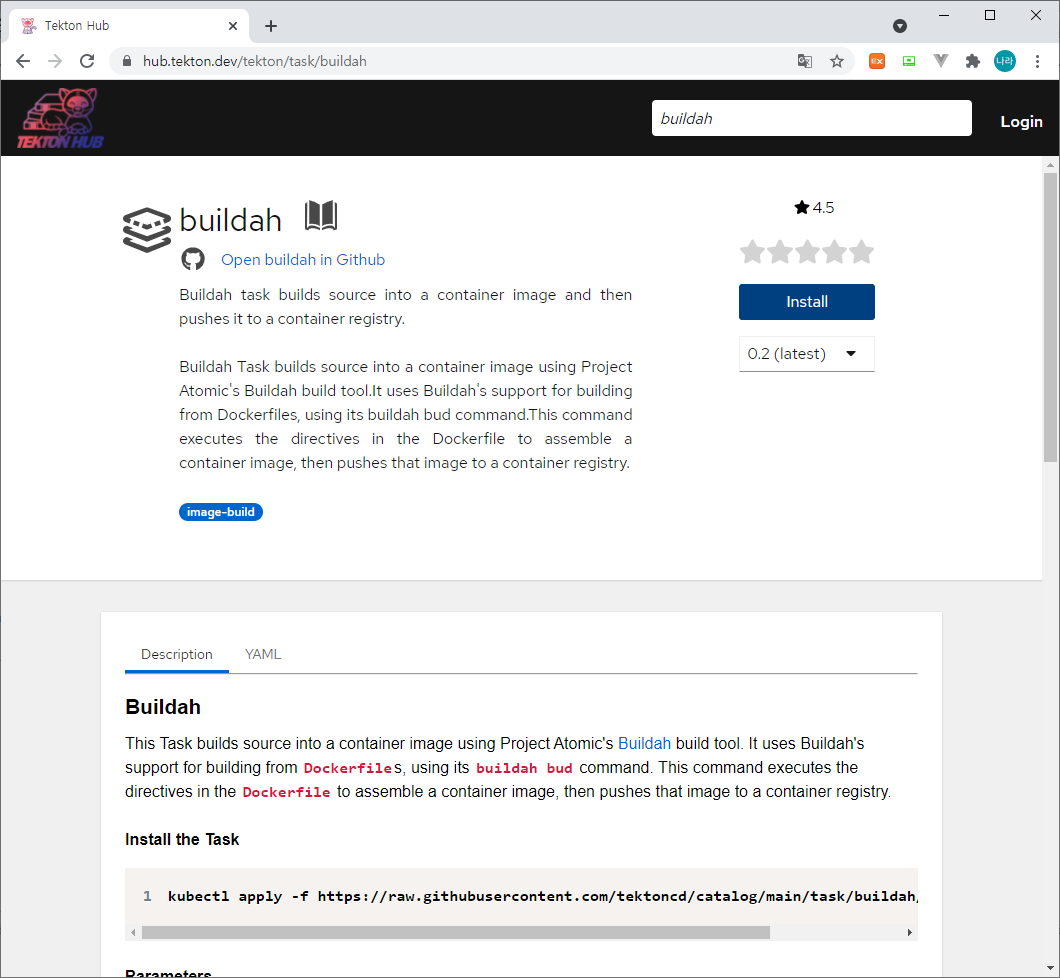Rate the task two stars
The height and width of the screenshot is (978, 1060).
click(779, 252)
